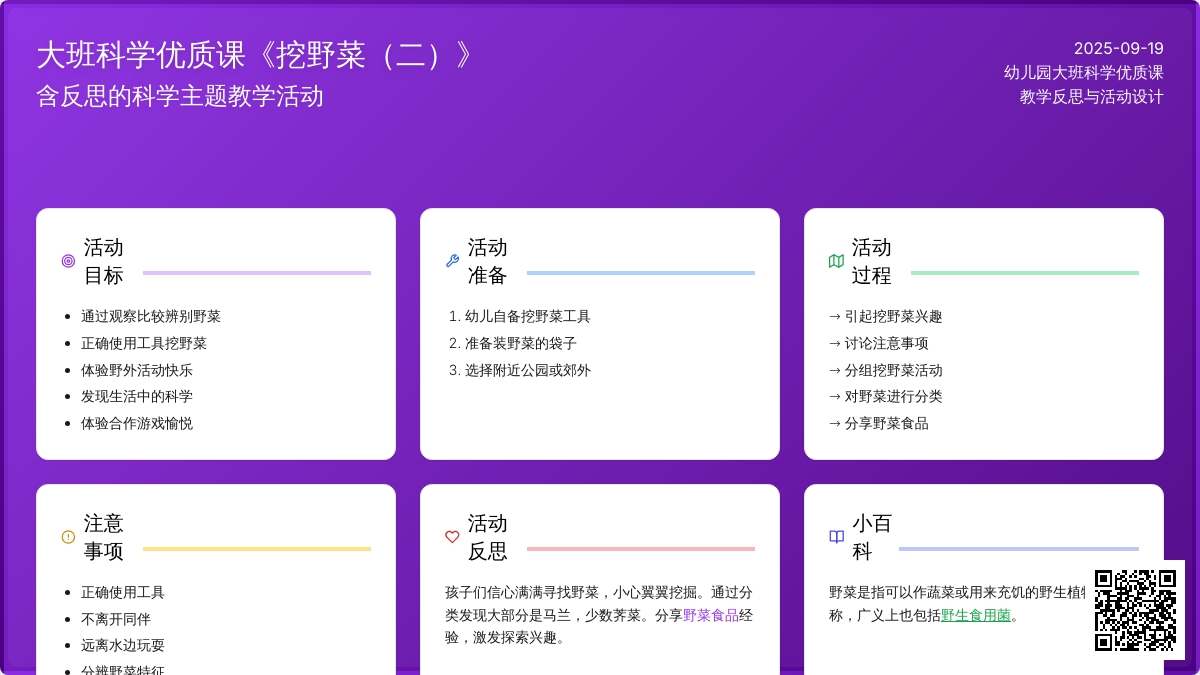Select step 幼儿自备挖野菜工具
This screenshot has height=675, width=1200.
click(527, 317)
